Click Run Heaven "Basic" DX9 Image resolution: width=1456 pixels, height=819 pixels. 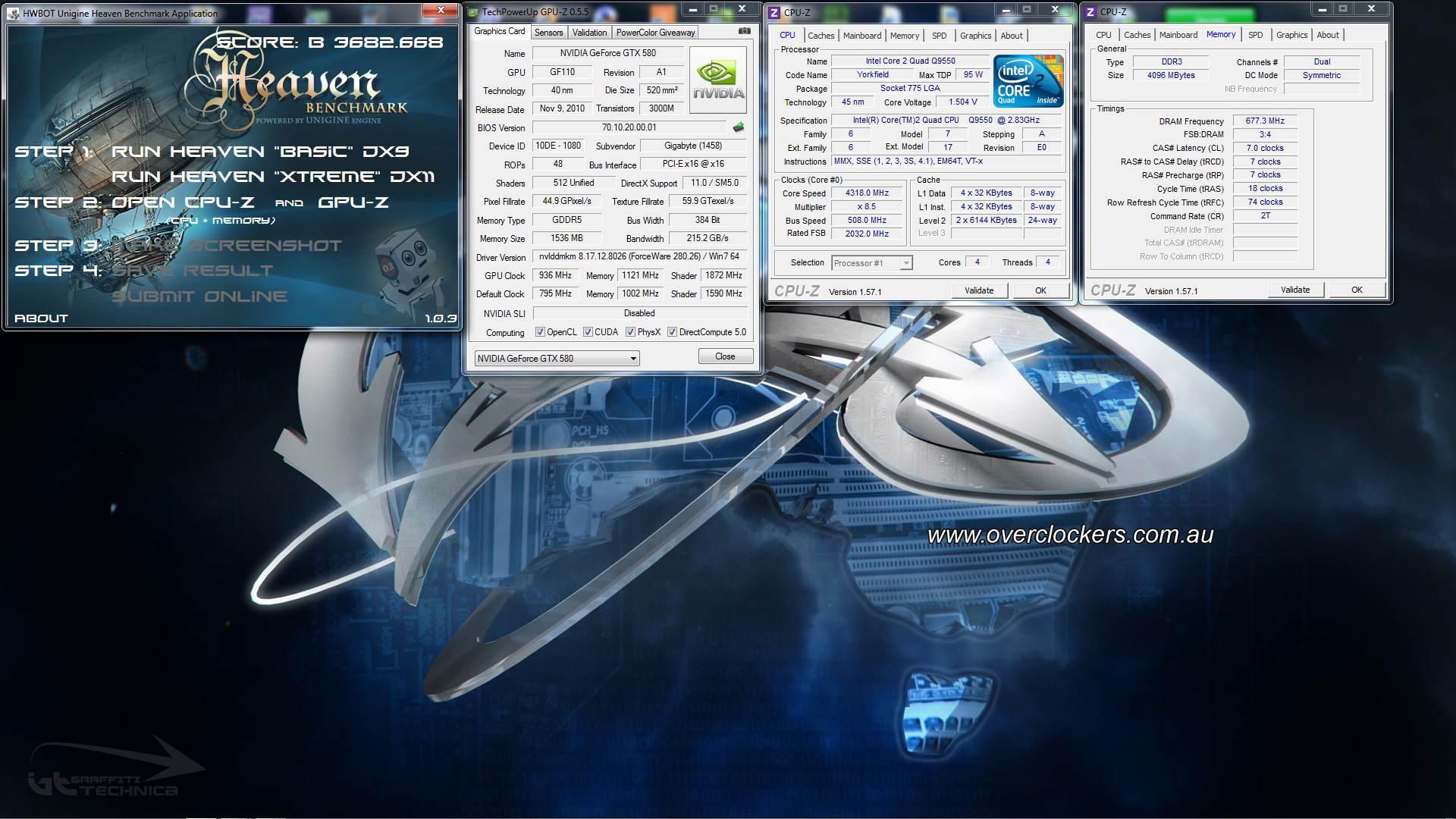tap(260, 152)
